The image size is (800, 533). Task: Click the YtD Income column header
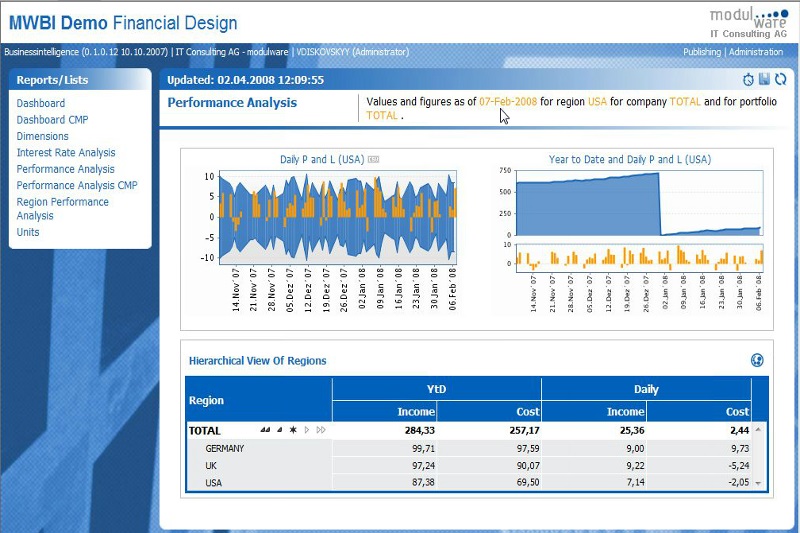(x=385, y=411)
